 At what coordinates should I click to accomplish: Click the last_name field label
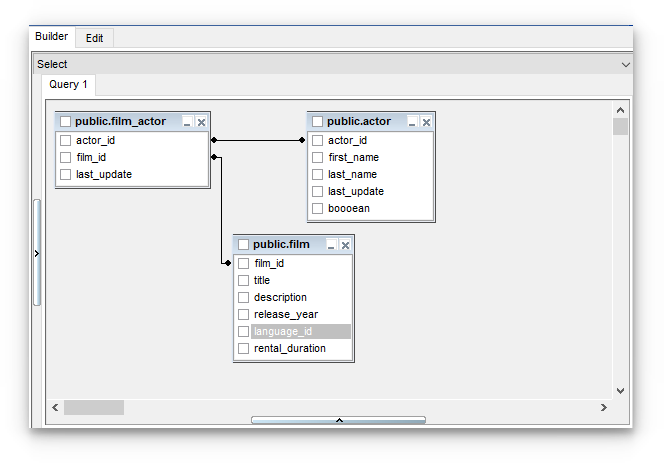[x=352, y=175]
